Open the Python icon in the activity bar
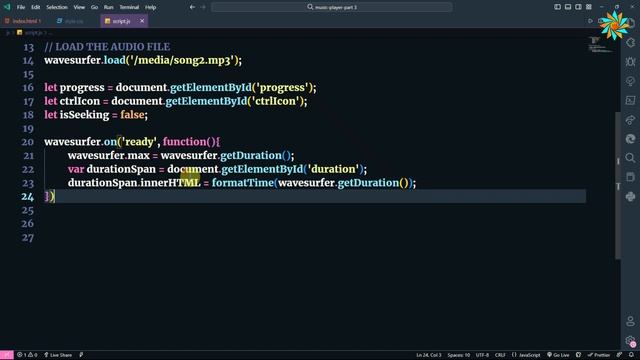Image resolution: width=640 pixels, height=360 pixels. pyautogui.click(x=631, y=196)
